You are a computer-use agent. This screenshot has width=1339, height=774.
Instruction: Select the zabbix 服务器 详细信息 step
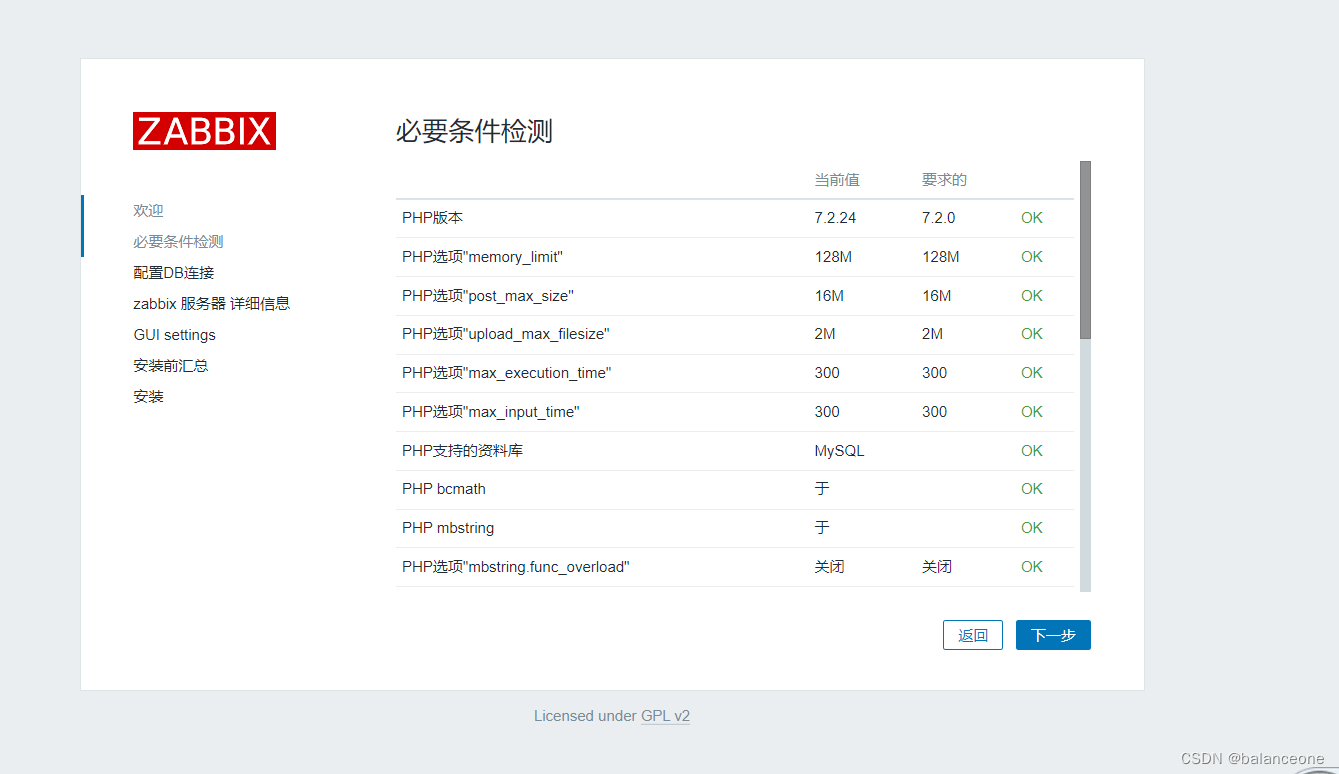[x=212, y=304]
